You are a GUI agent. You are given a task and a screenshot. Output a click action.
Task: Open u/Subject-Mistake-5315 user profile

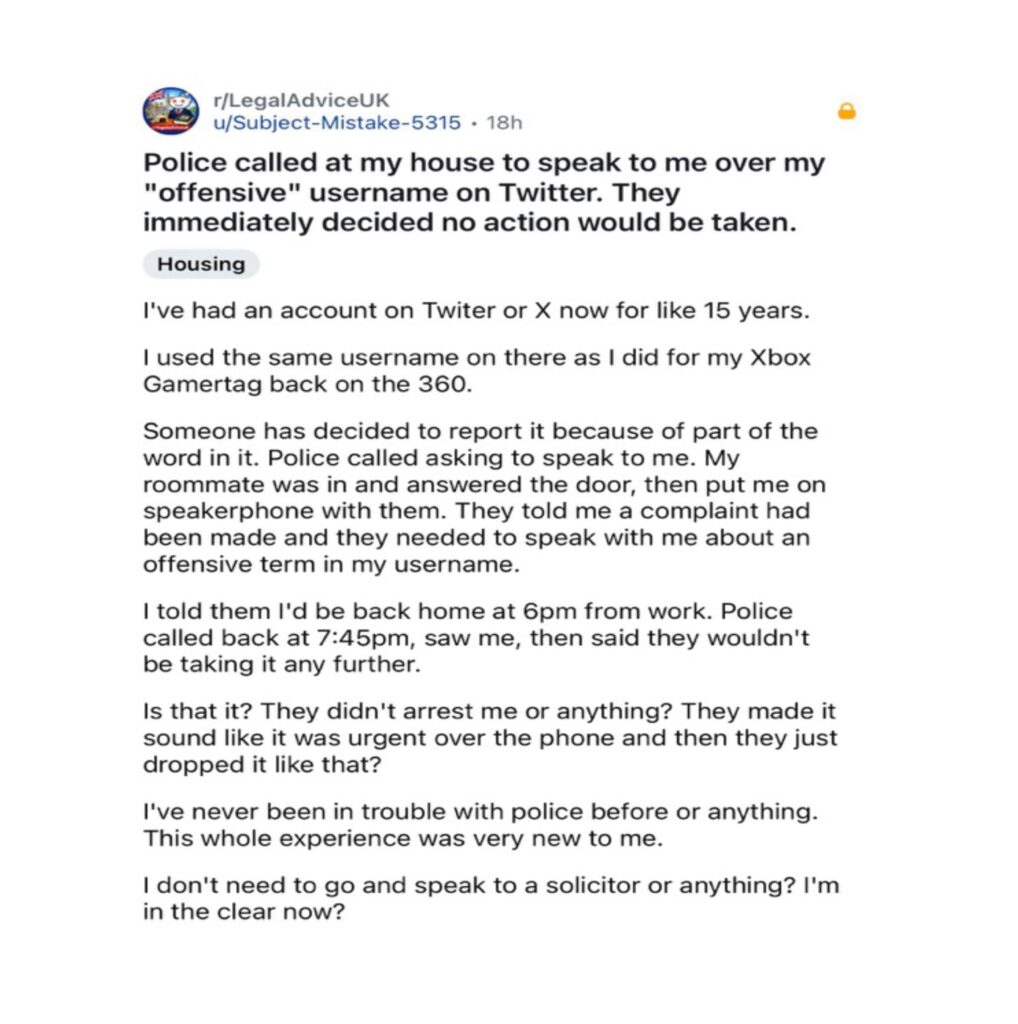point(337,123)
